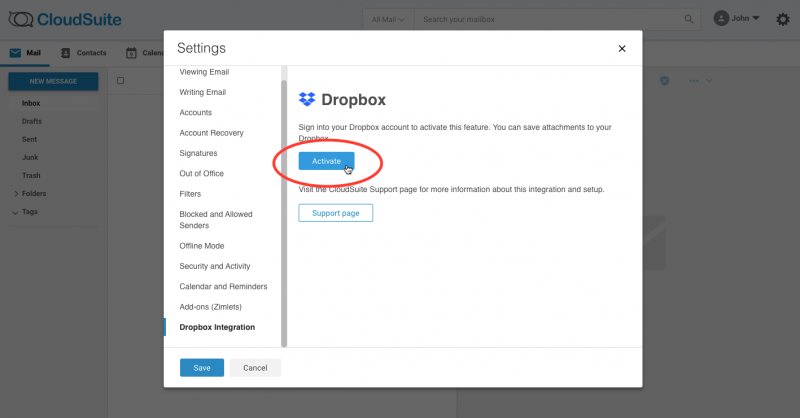Open the Inbox folder

tap(31, 103)
